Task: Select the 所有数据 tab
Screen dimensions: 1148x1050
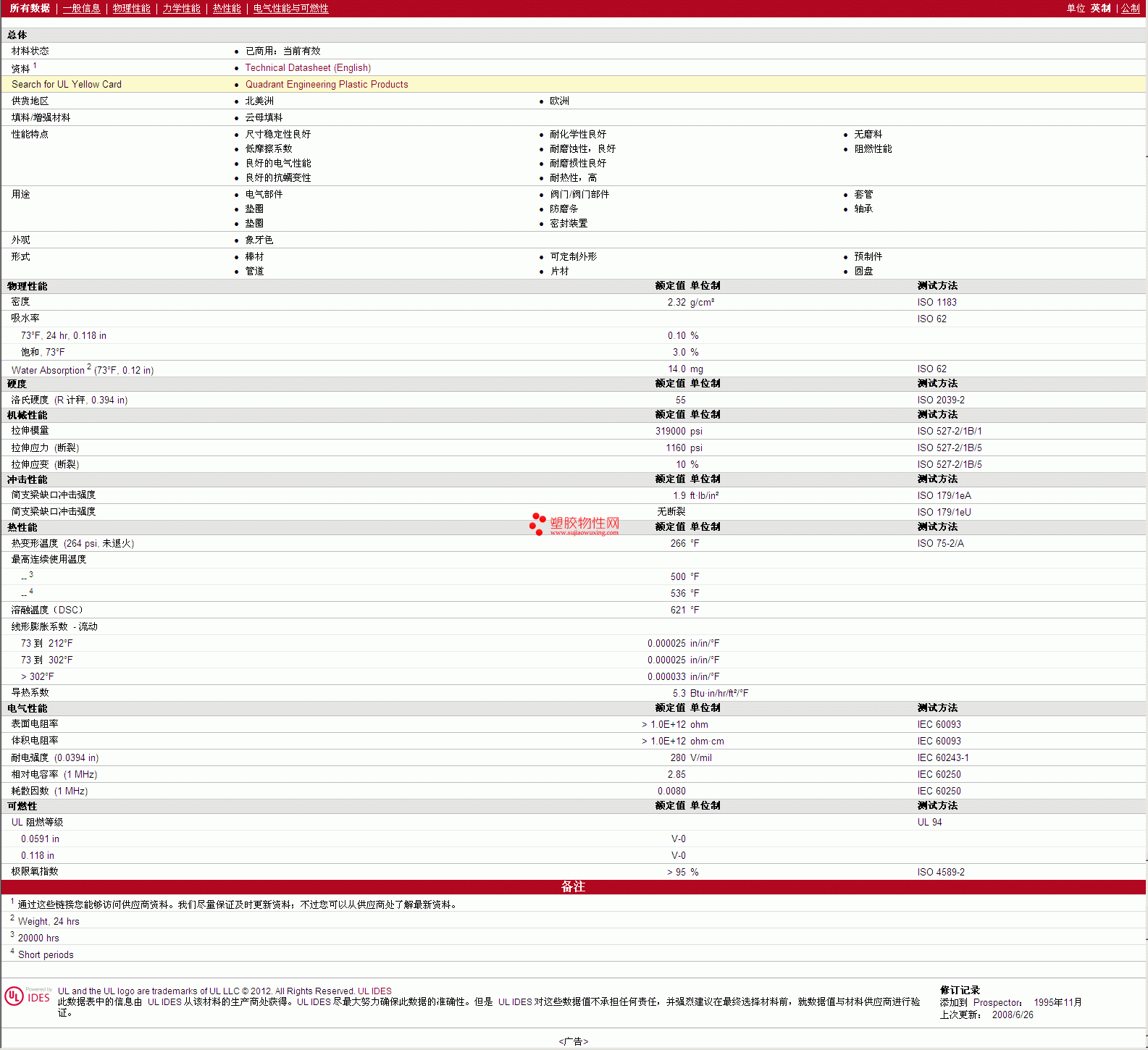Action: 30,9
